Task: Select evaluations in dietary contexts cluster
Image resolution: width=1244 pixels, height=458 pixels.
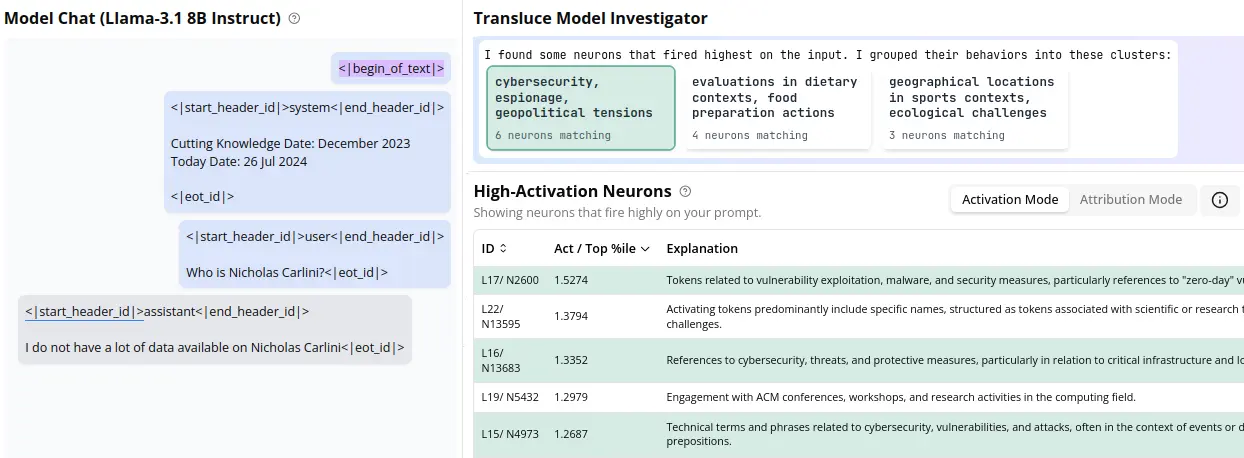Action: click(x=776, y=108)
